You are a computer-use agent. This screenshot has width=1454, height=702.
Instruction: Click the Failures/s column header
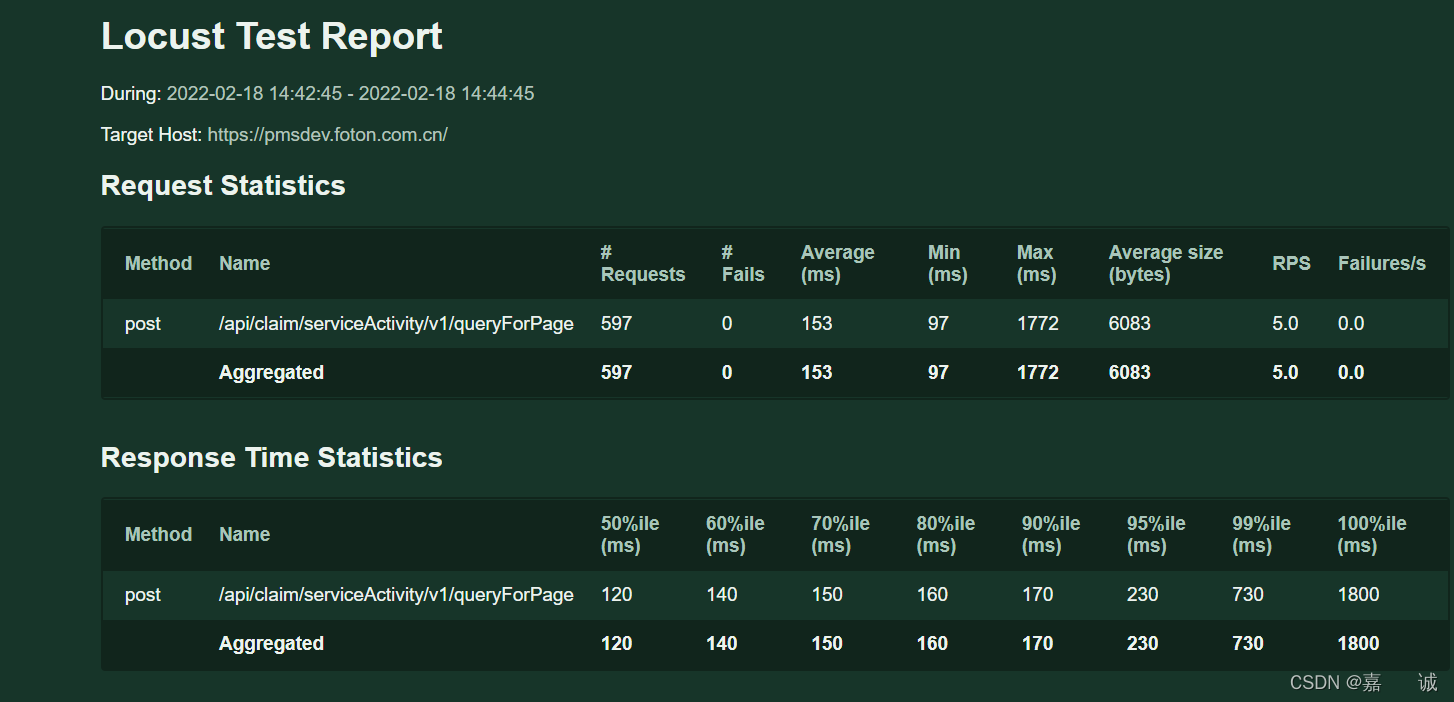point(1382,263)
